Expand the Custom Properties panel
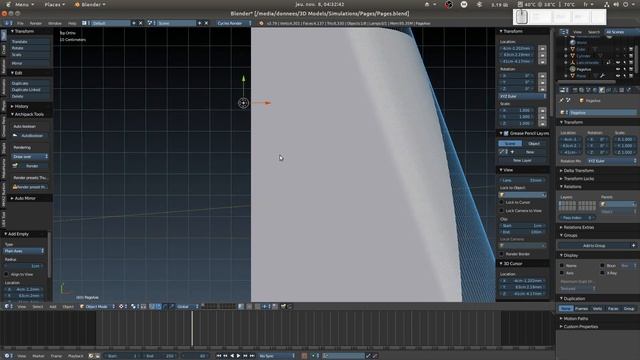 [580, 327]
